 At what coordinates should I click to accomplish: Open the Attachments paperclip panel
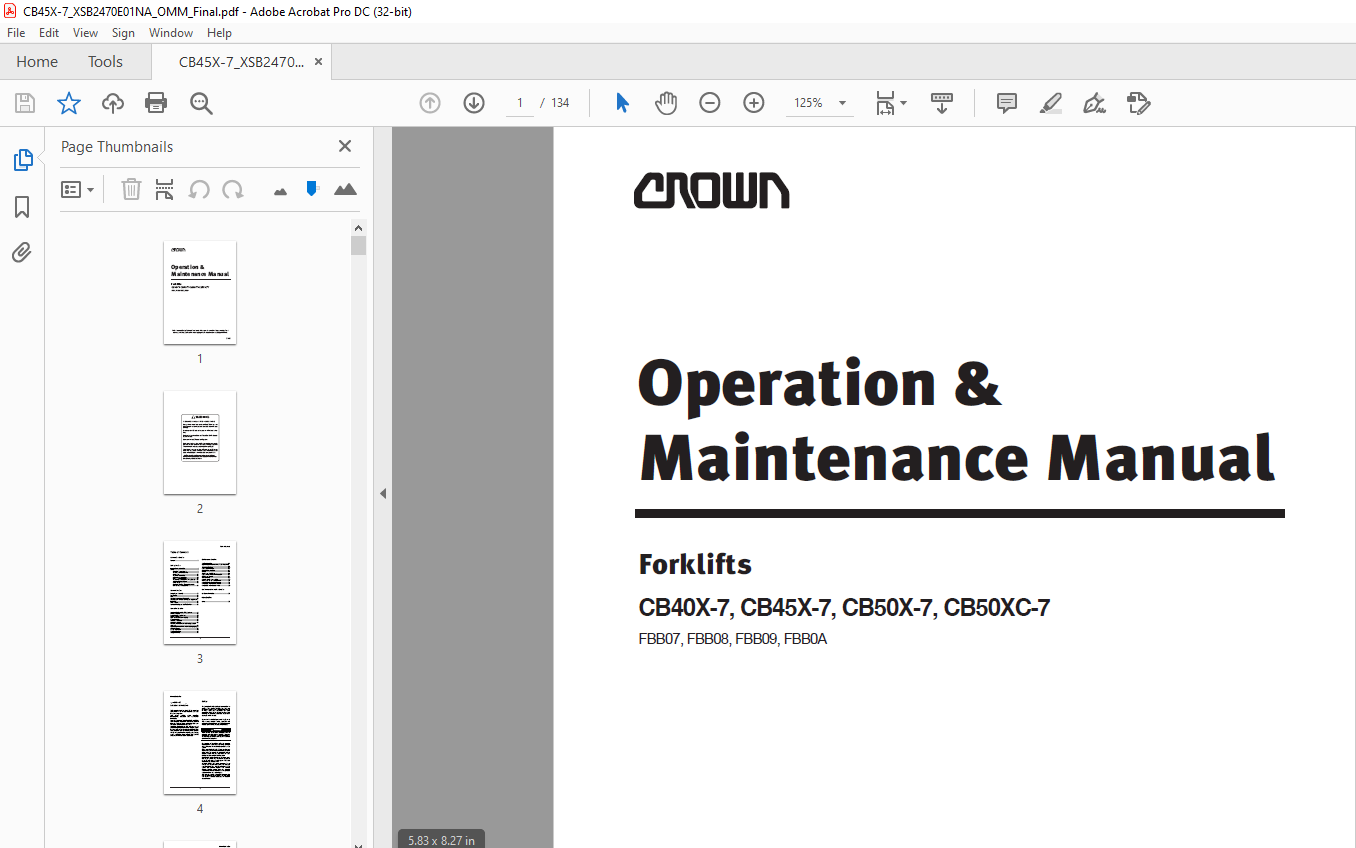tap(22, 253)
